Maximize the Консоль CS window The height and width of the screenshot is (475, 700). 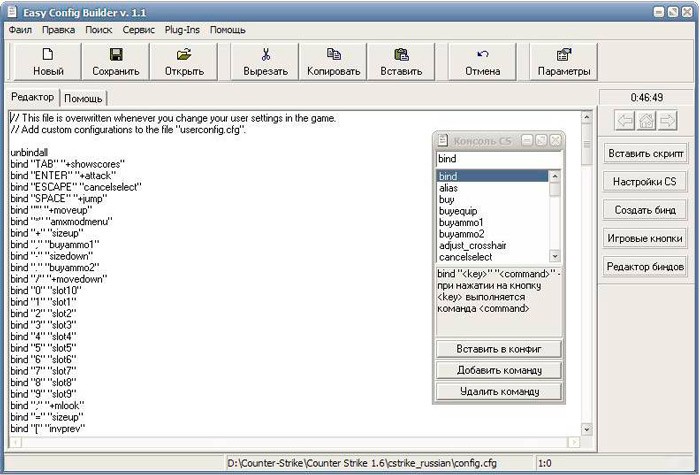point(541,141)
